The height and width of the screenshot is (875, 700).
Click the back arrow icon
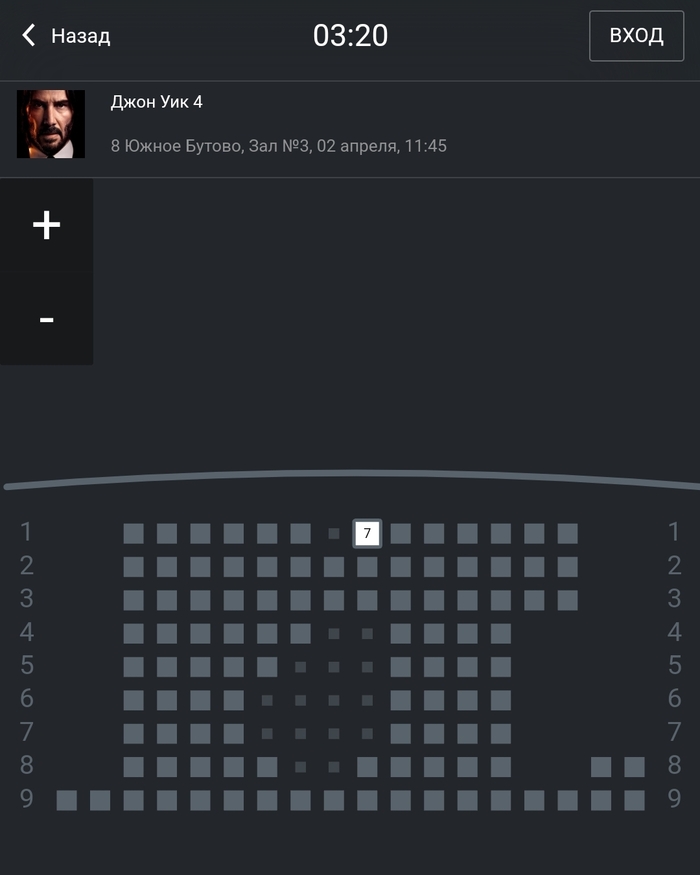click(29, 36)
